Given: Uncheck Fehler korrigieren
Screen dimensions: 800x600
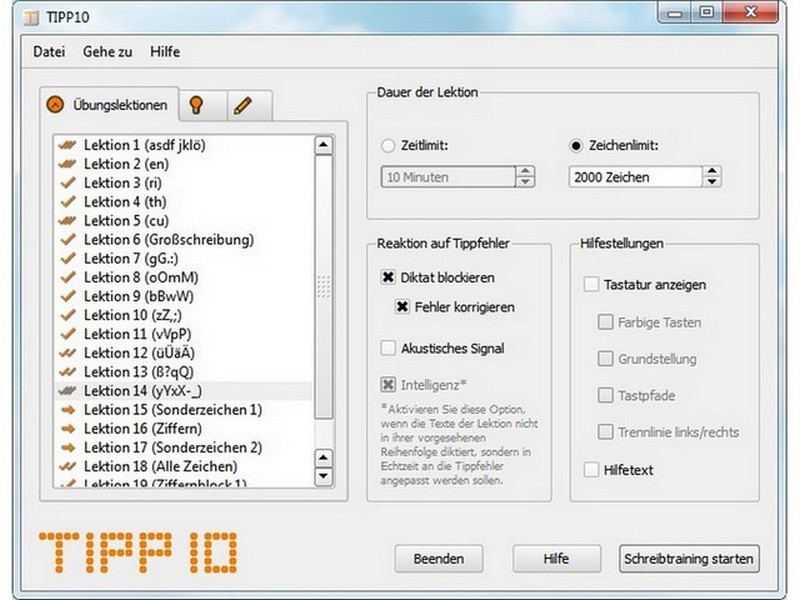Looking at the screenshot, I should pos(402,307).
